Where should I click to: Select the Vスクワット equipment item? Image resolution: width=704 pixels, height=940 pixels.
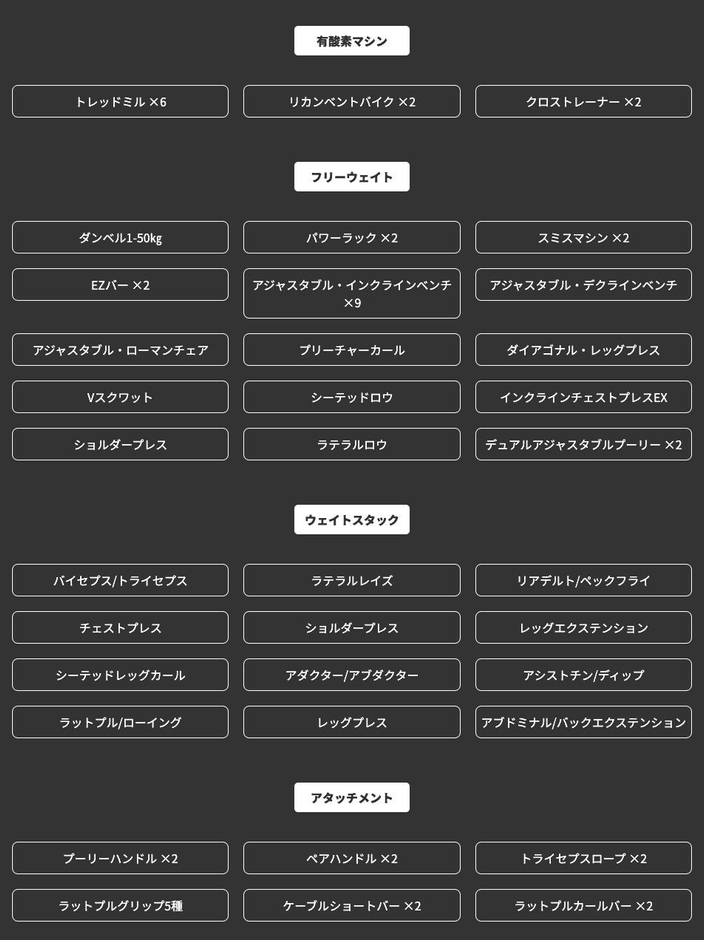click(120, 397)
